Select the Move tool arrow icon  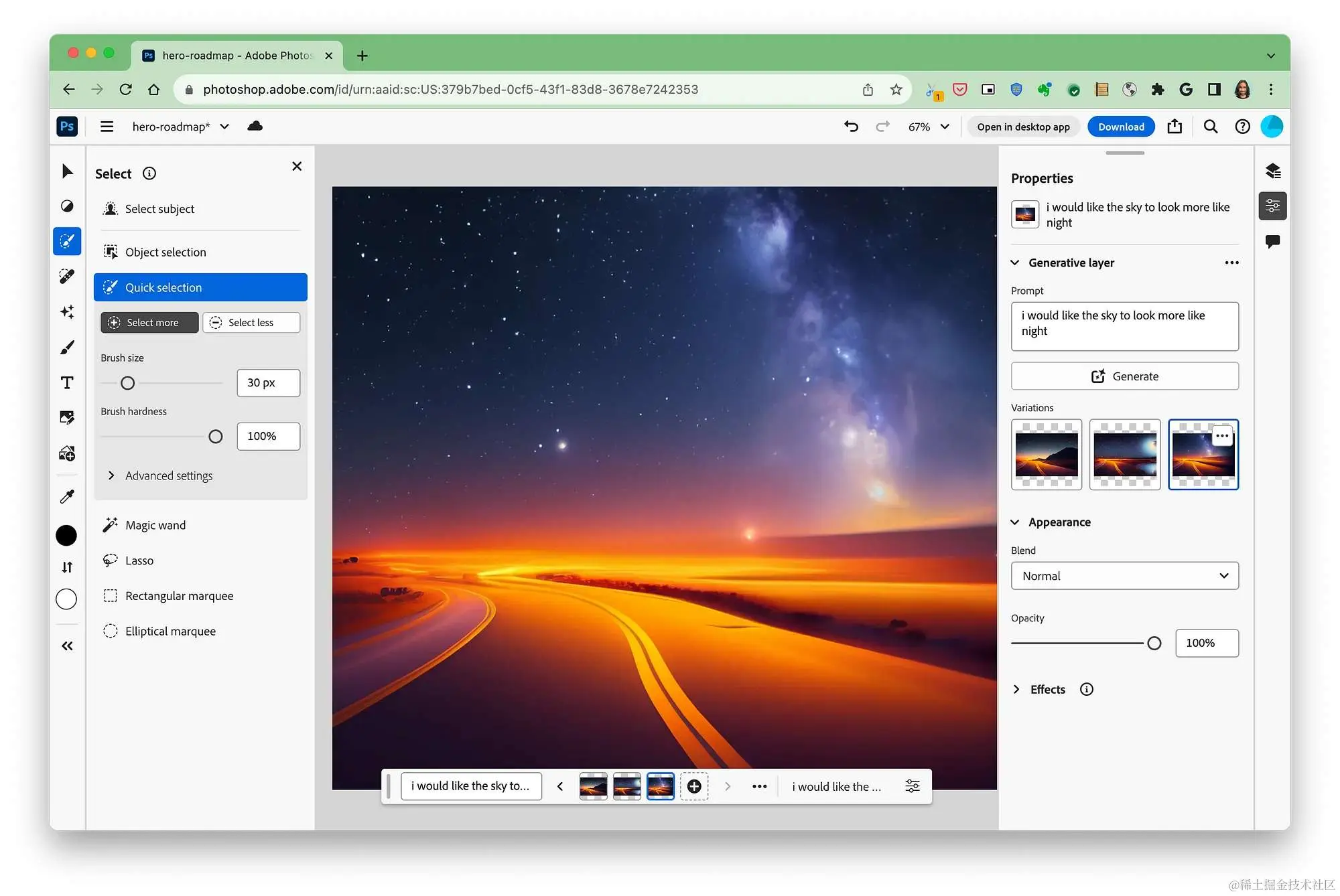67,171
